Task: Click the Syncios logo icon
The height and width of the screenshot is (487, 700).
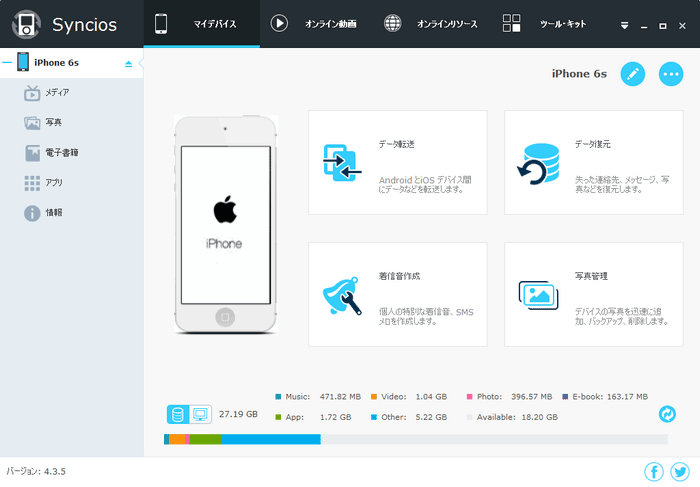Action: click(x=26, y=25)
